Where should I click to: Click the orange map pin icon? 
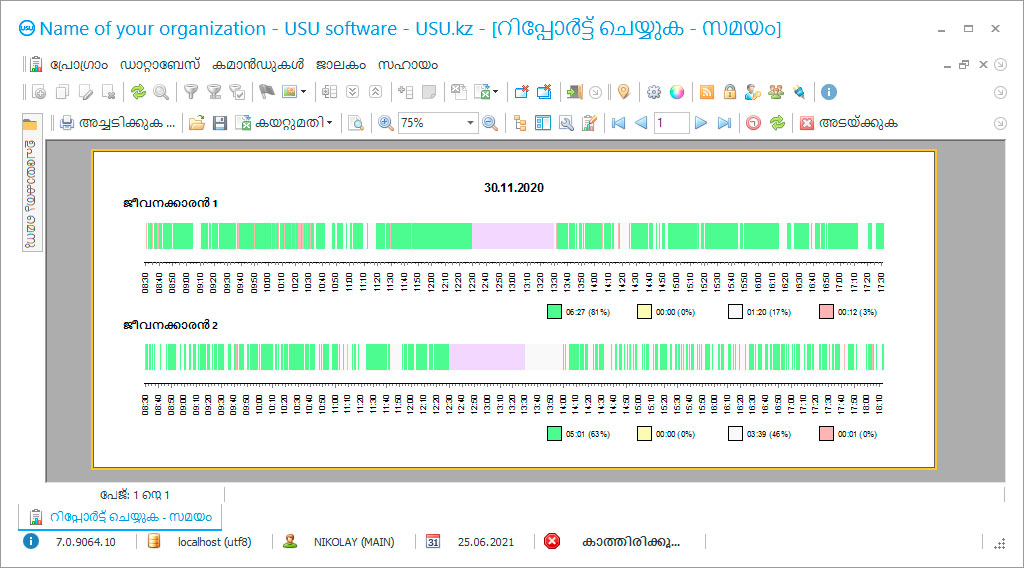click(624, 92)
